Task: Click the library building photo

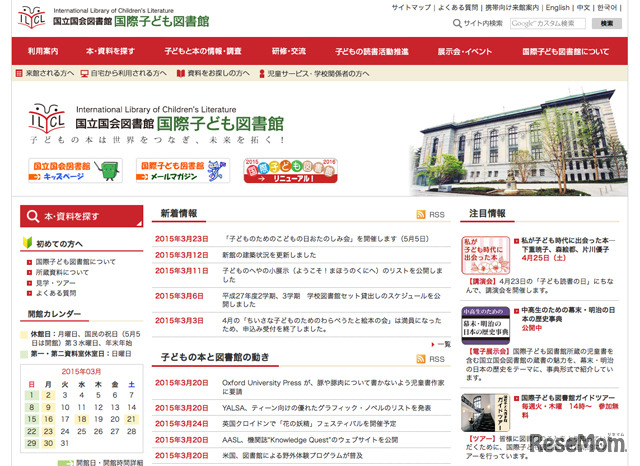Action: pos(518,143)
